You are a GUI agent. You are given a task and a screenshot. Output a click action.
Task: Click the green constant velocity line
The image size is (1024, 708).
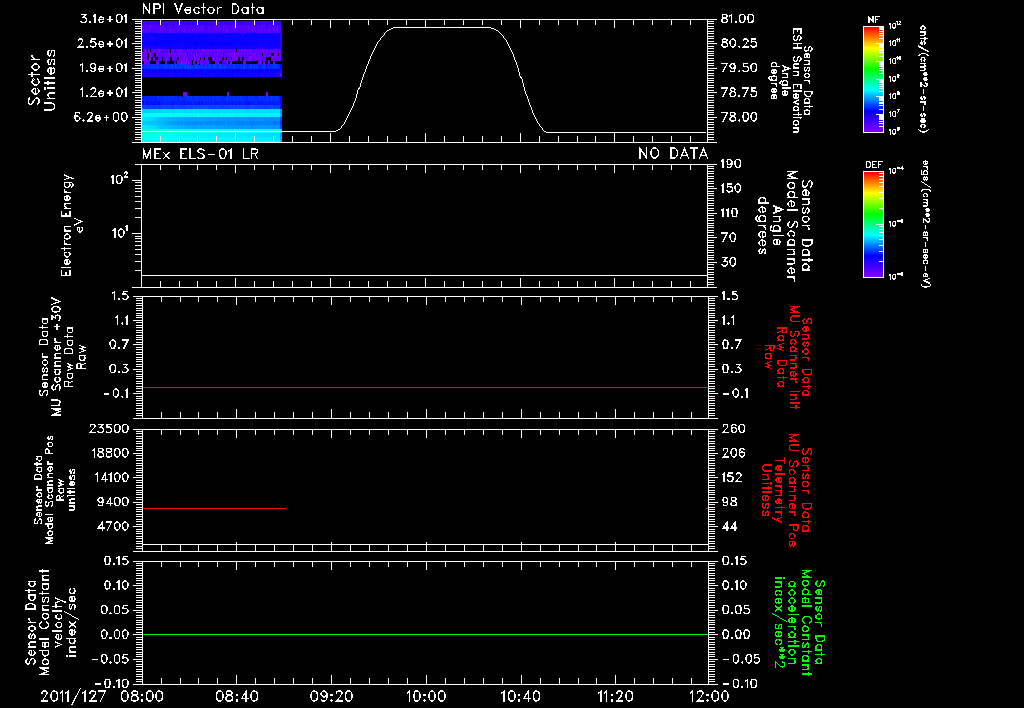tap(425, 634)
